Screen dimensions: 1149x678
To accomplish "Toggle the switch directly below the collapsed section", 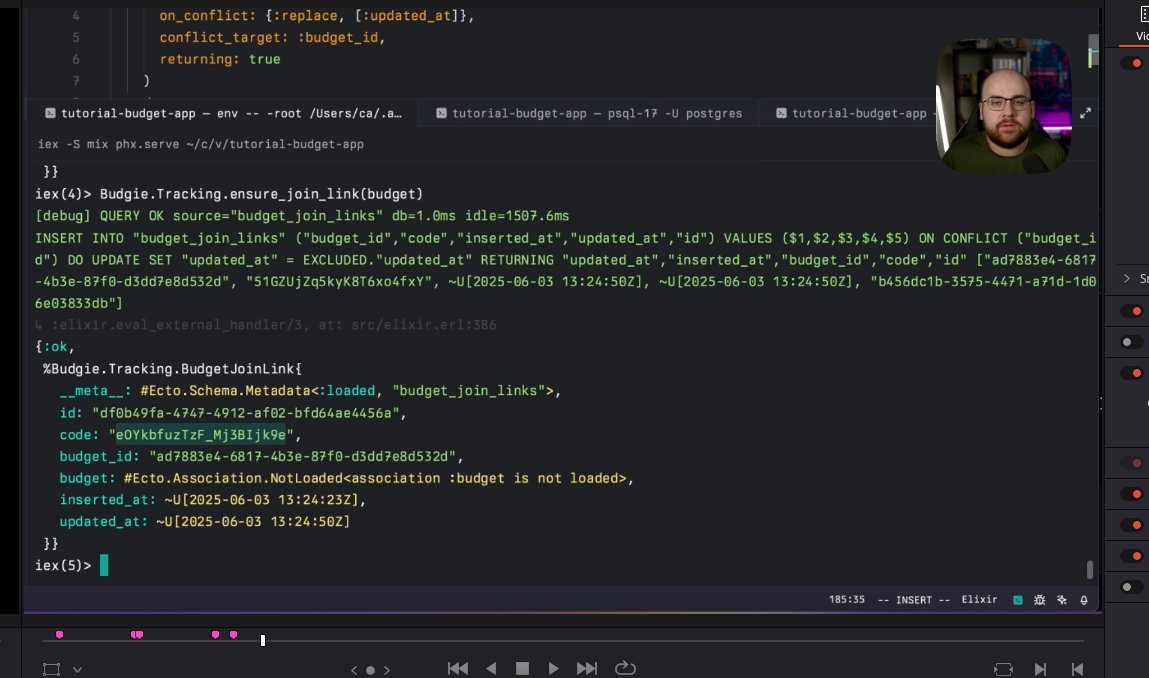I will coord(1132,311).
